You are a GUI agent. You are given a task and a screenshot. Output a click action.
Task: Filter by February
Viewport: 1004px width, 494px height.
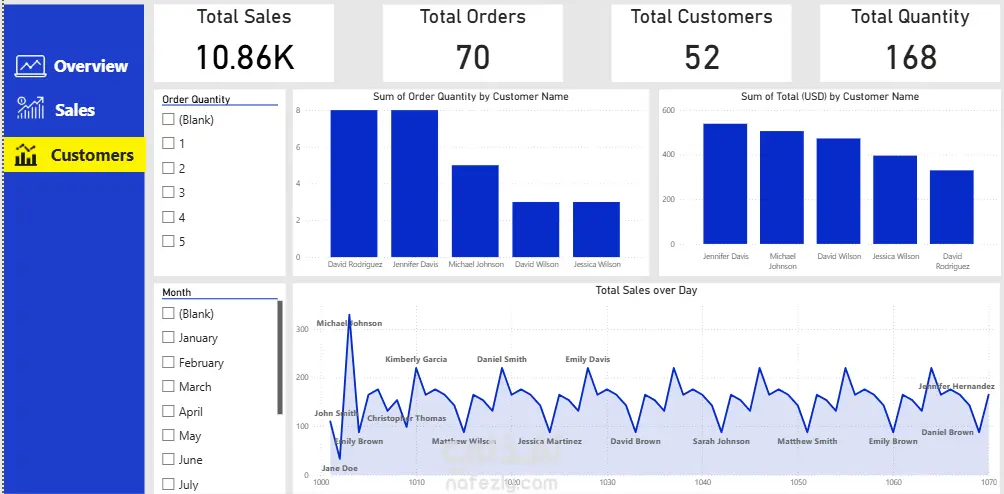click(x=168, y=362)
